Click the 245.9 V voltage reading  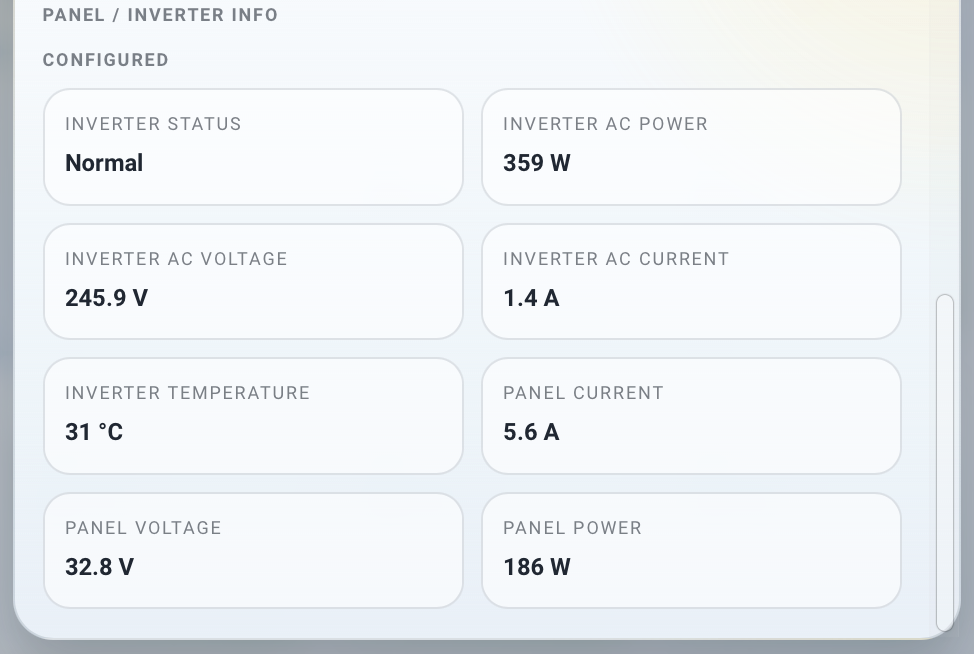106,297
